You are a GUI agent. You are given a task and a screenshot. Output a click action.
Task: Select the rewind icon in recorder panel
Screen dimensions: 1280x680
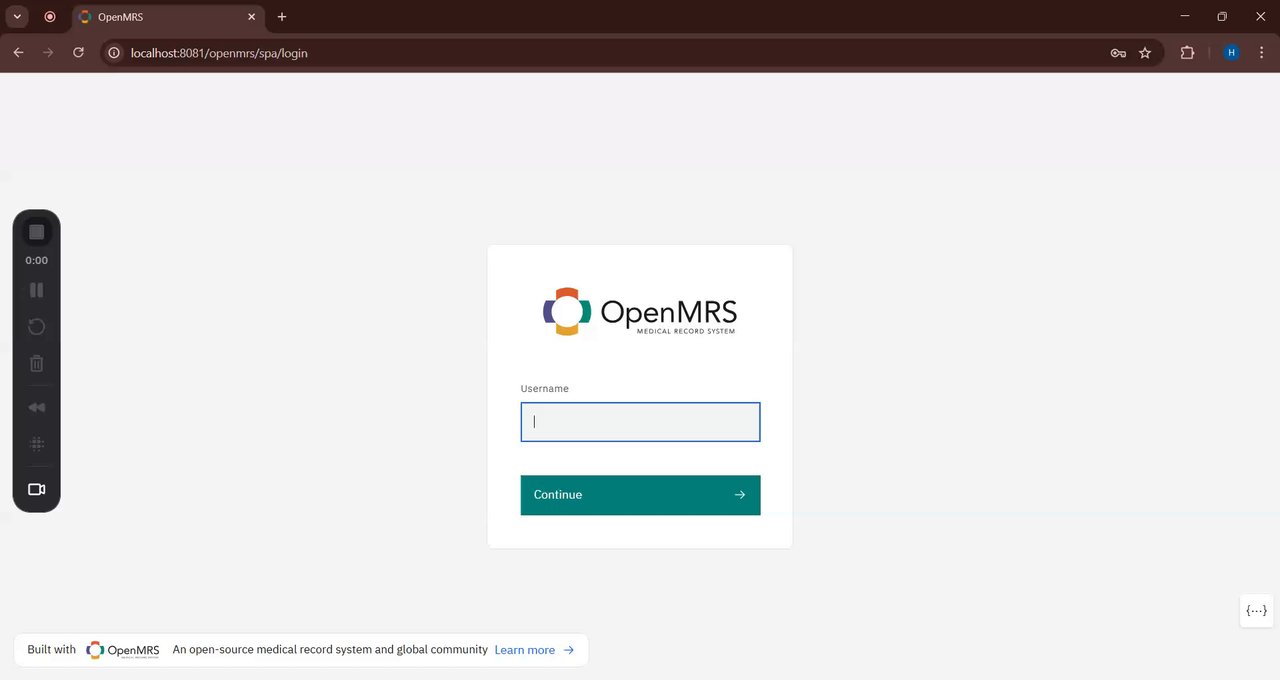click(x=37, y=408)
